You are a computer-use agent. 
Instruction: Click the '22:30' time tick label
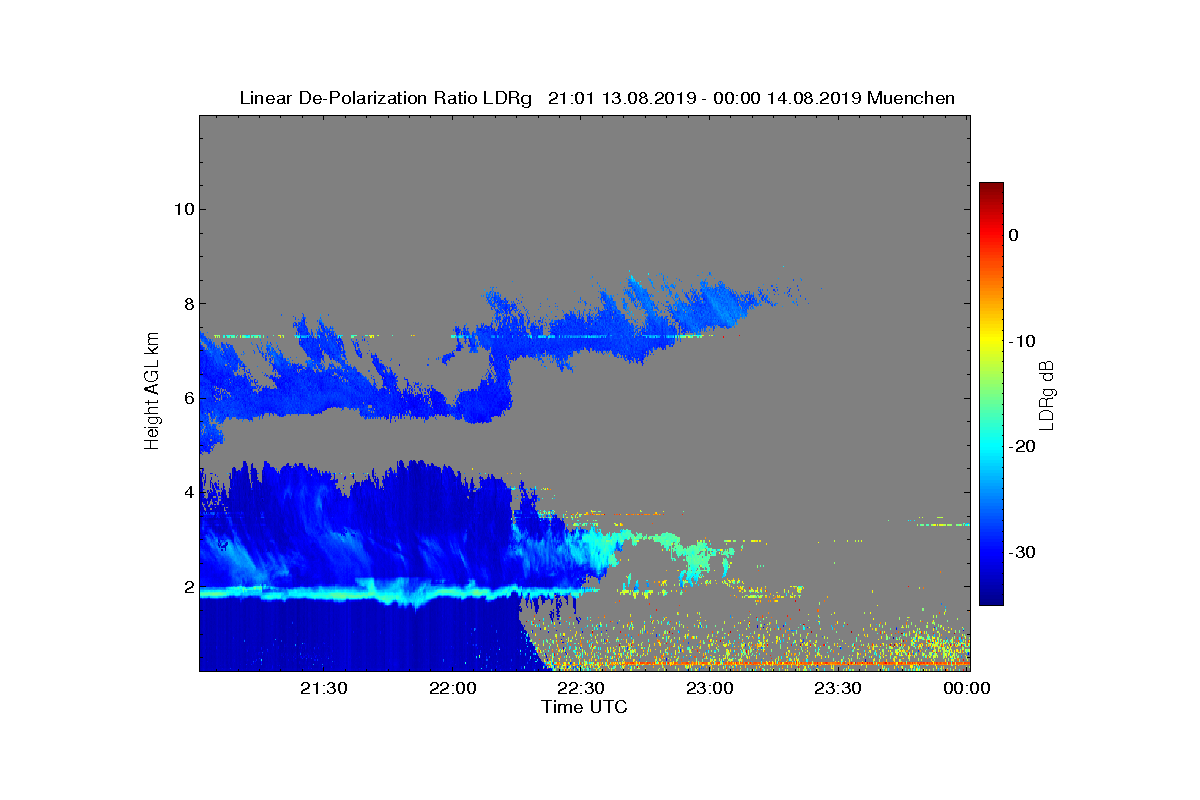click(x=581, y=688)
